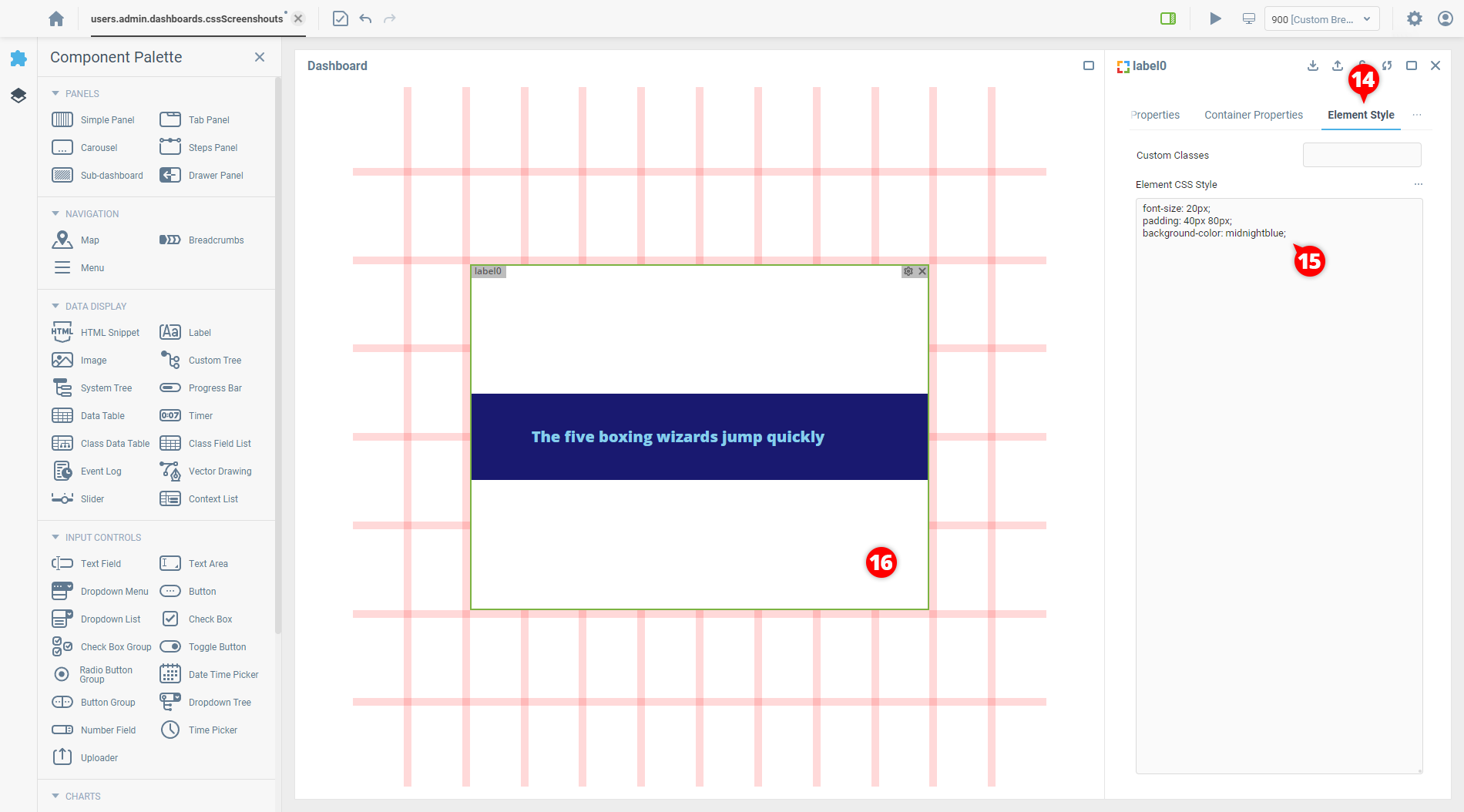Pick the Data Table component

(102, 416)
